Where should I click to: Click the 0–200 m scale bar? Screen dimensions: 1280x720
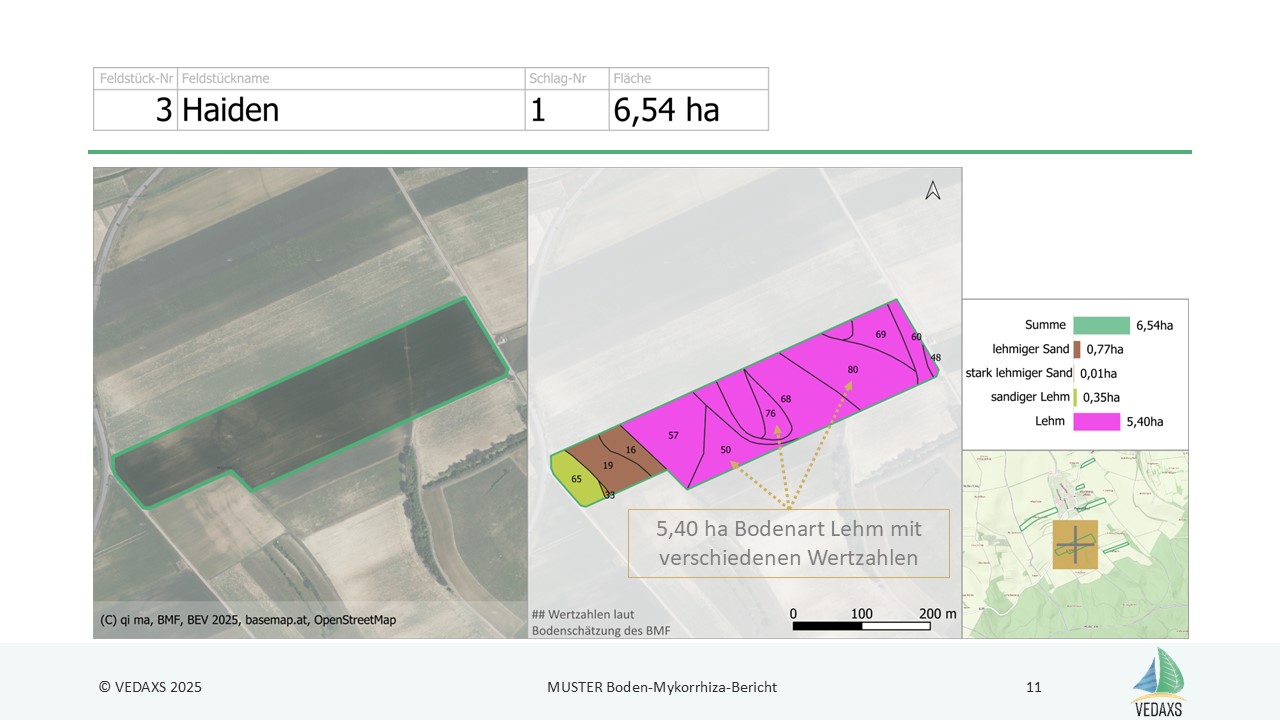[861, 626]
